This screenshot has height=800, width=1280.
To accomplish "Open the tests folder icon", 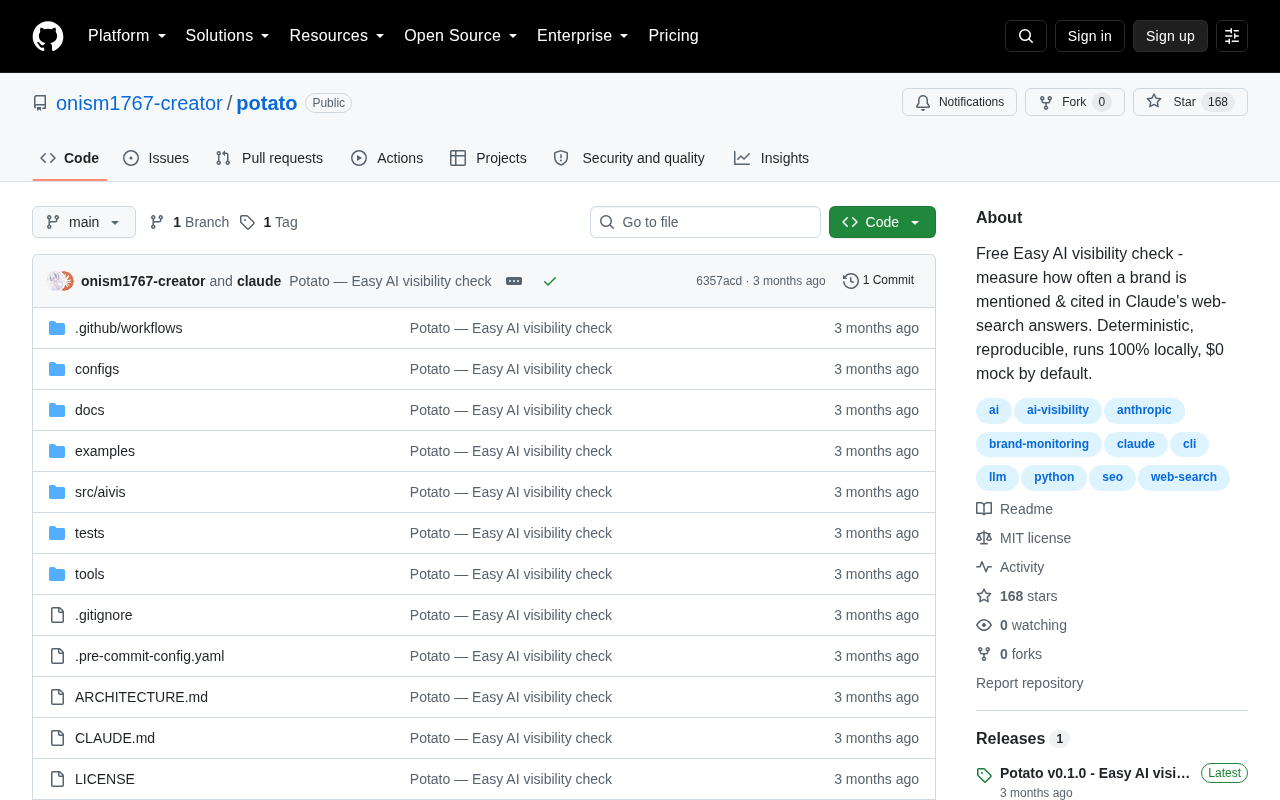I will pos(57,533).
